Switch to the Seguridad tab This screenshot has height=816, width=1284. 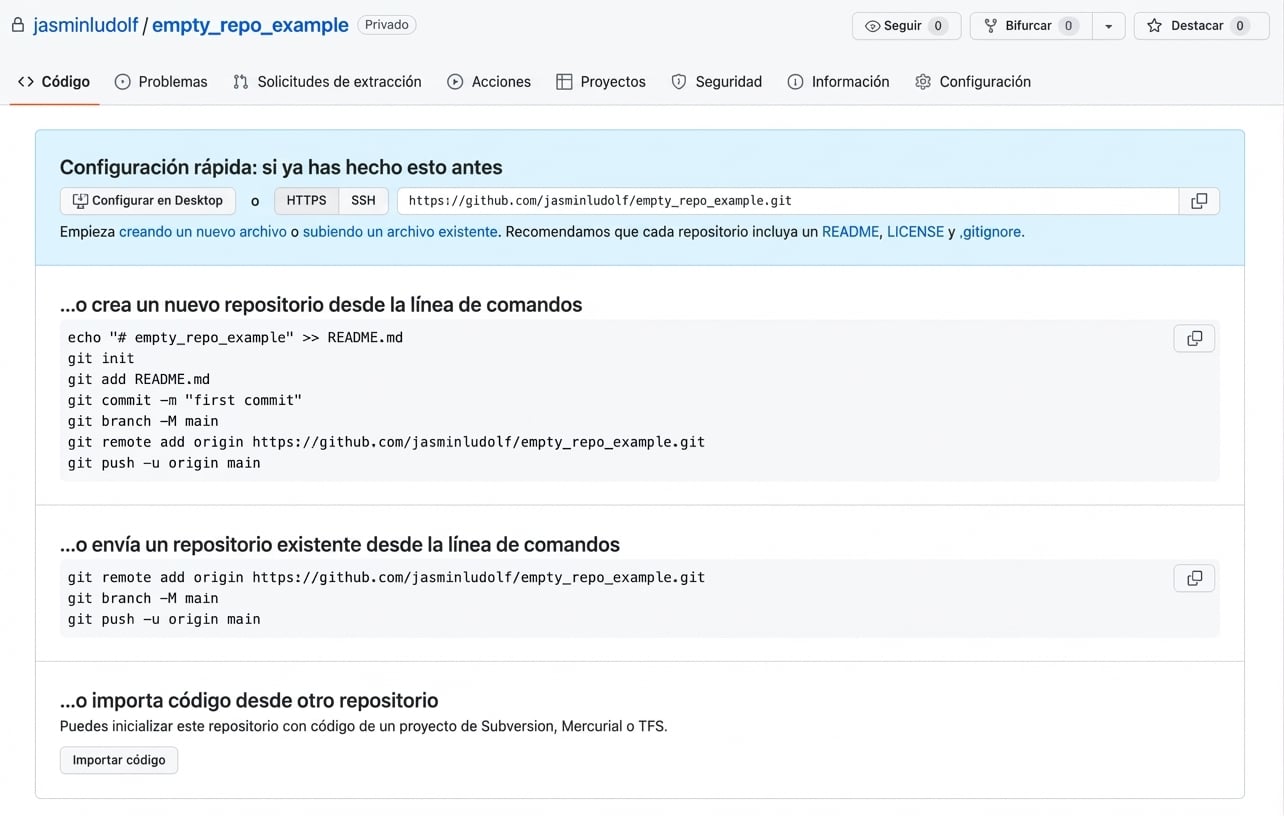tap(716, 82)
